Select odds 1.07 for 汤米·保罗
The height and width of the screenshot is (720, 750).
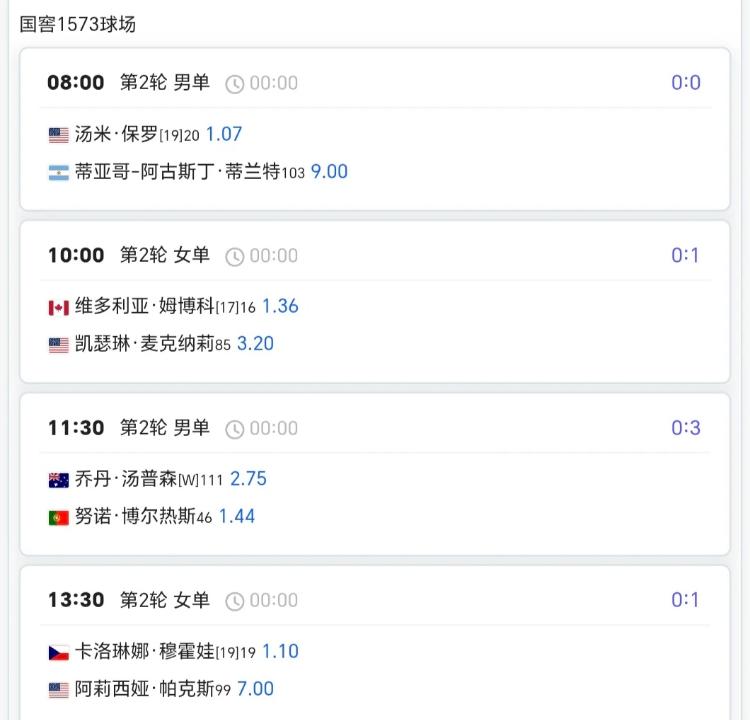pyautogui.click(x=224, y=134)
